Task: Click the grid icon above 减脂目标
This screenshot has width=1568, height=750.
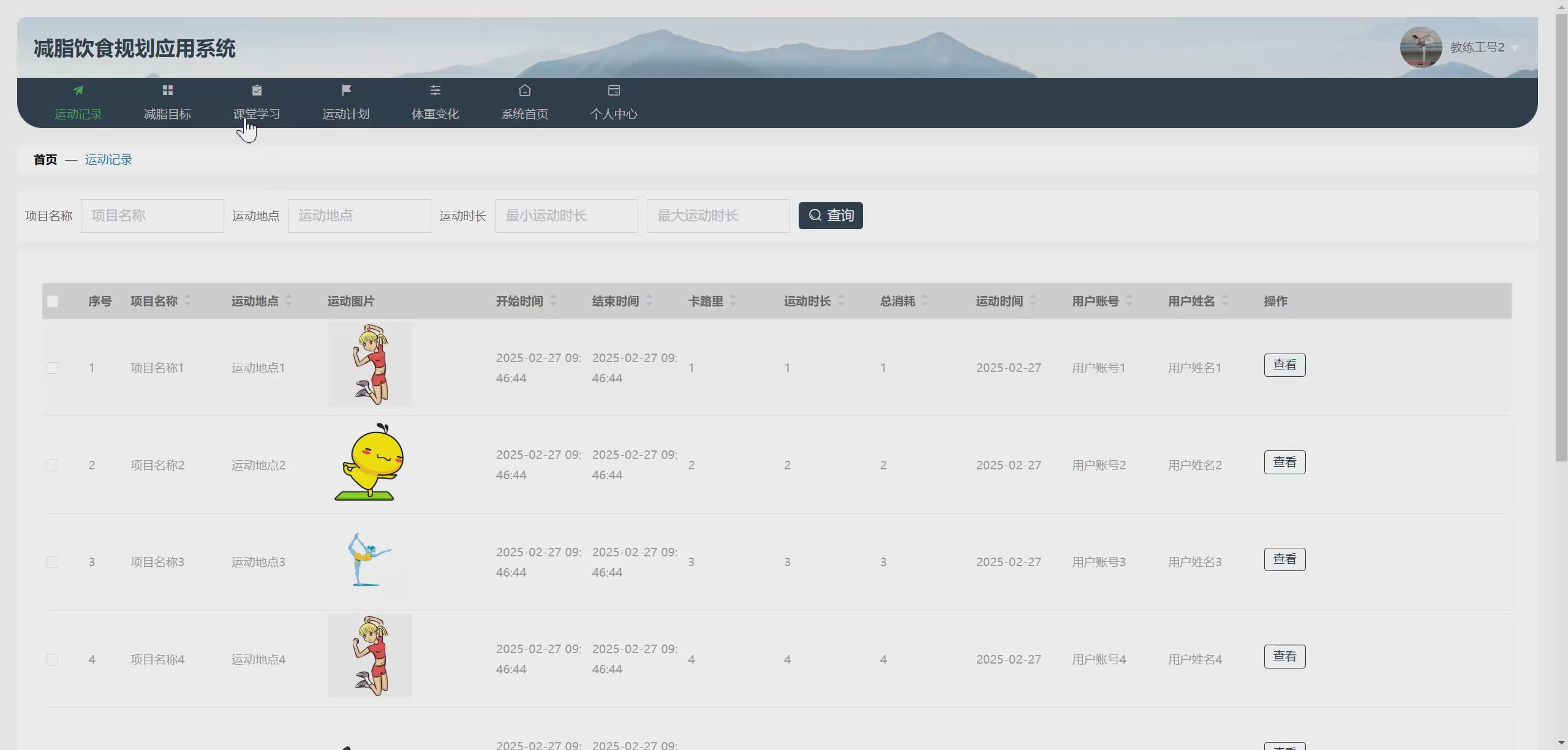Action: point(168,91)
